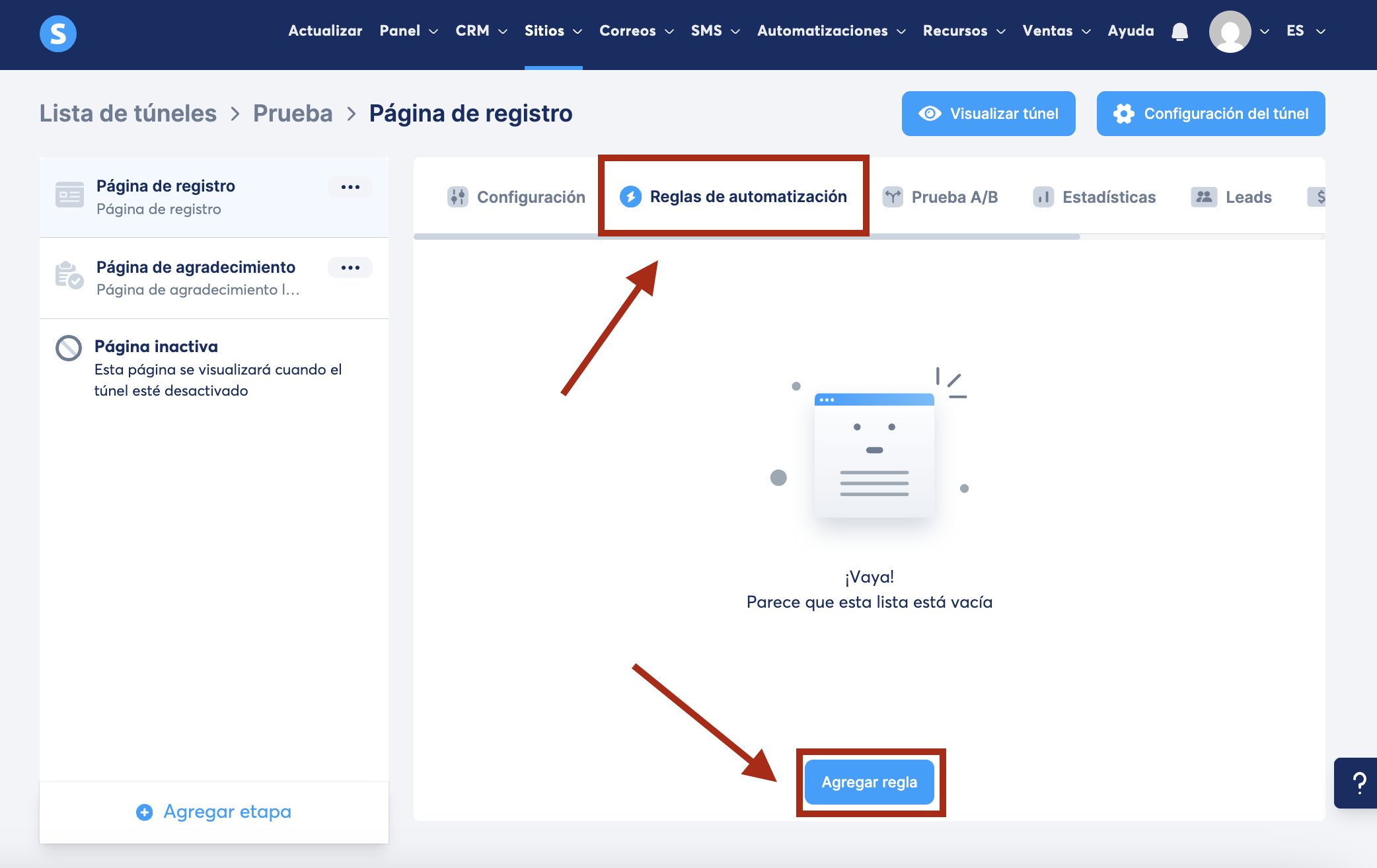Open three-dot menu for Página de agradecimiento
Screen dimensions: 1377x868
(x=350, y=268)
